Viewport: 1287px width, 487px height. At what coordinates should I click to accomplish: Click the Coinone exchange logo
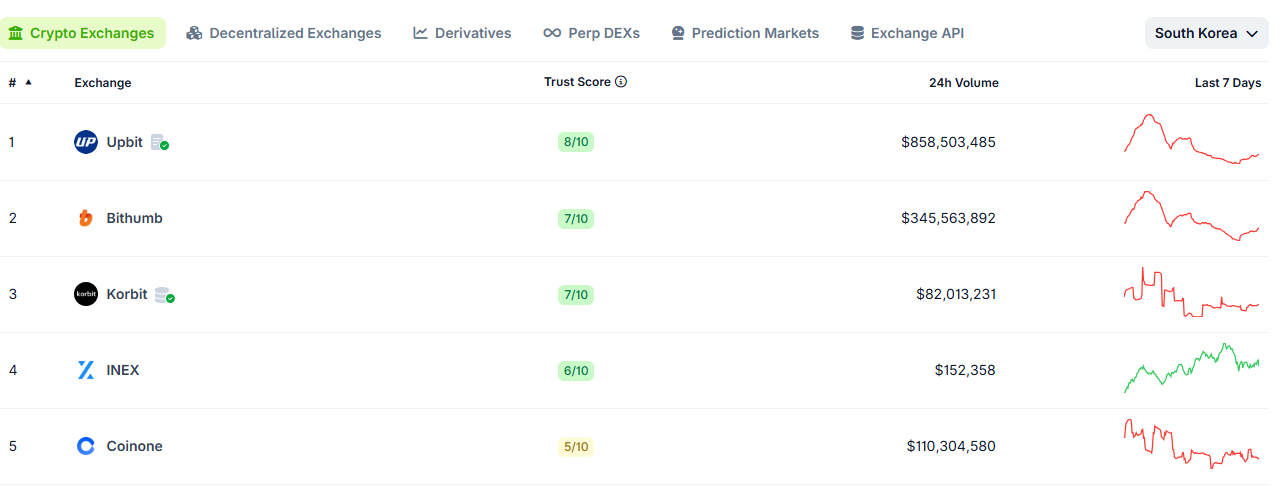point(86,446)
